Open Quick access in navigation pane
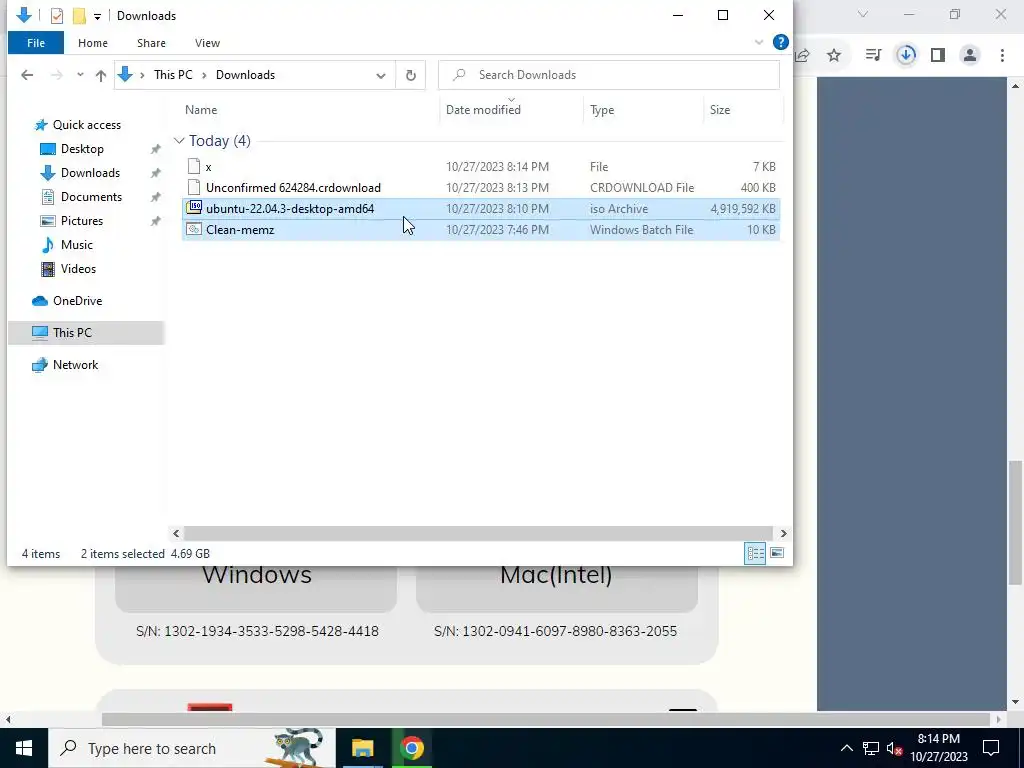The height and width of the screenshot is (768, 1024). point(87,125)
